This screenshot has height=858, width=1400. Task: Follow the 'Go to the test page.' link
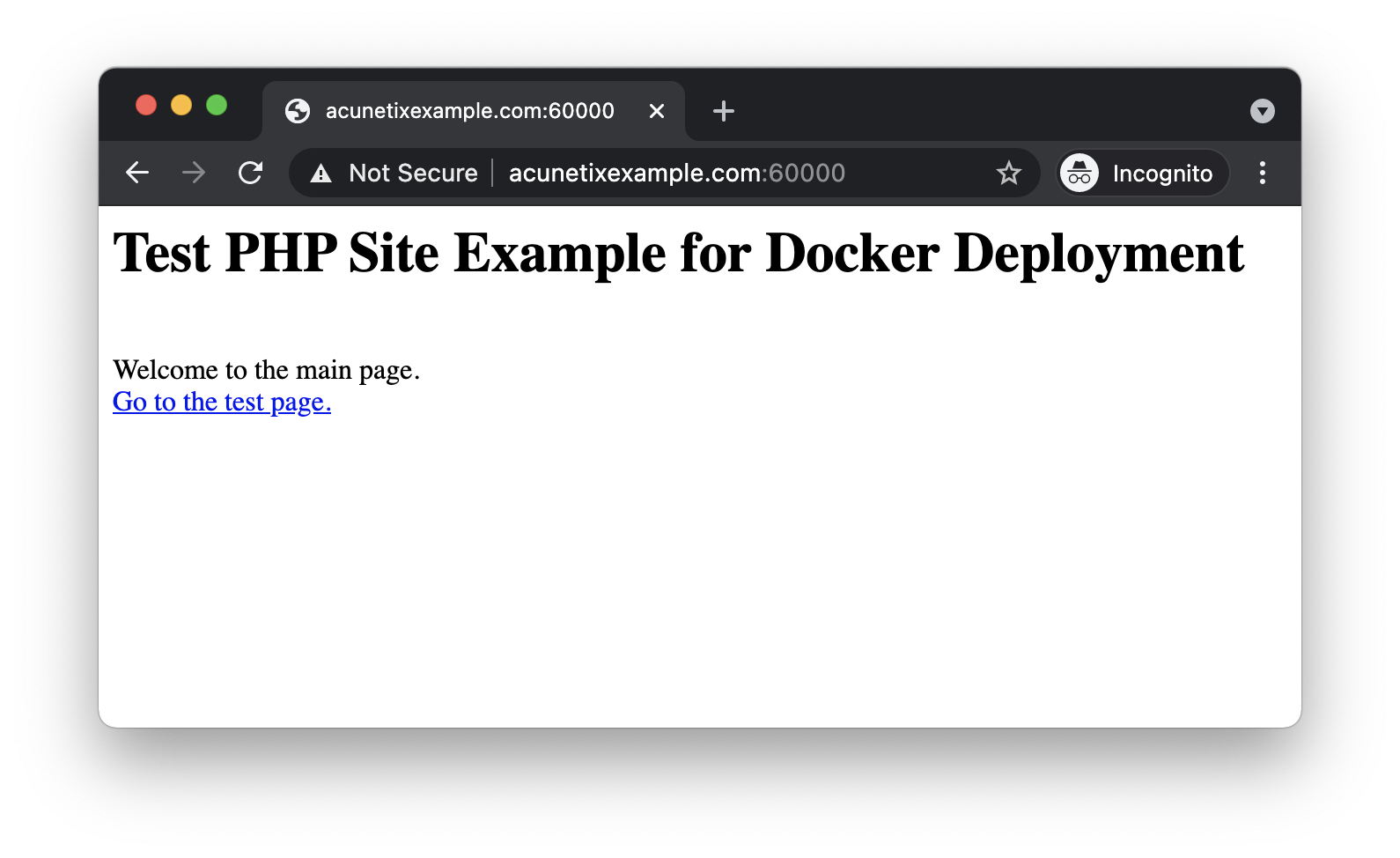pyautogui.click(x=222, y=402)
